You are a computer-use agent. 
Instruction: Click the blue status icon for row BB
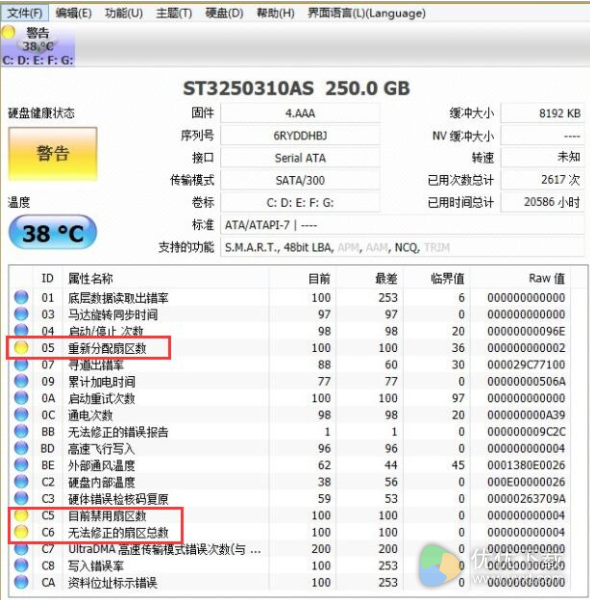(x=21, y=432)
